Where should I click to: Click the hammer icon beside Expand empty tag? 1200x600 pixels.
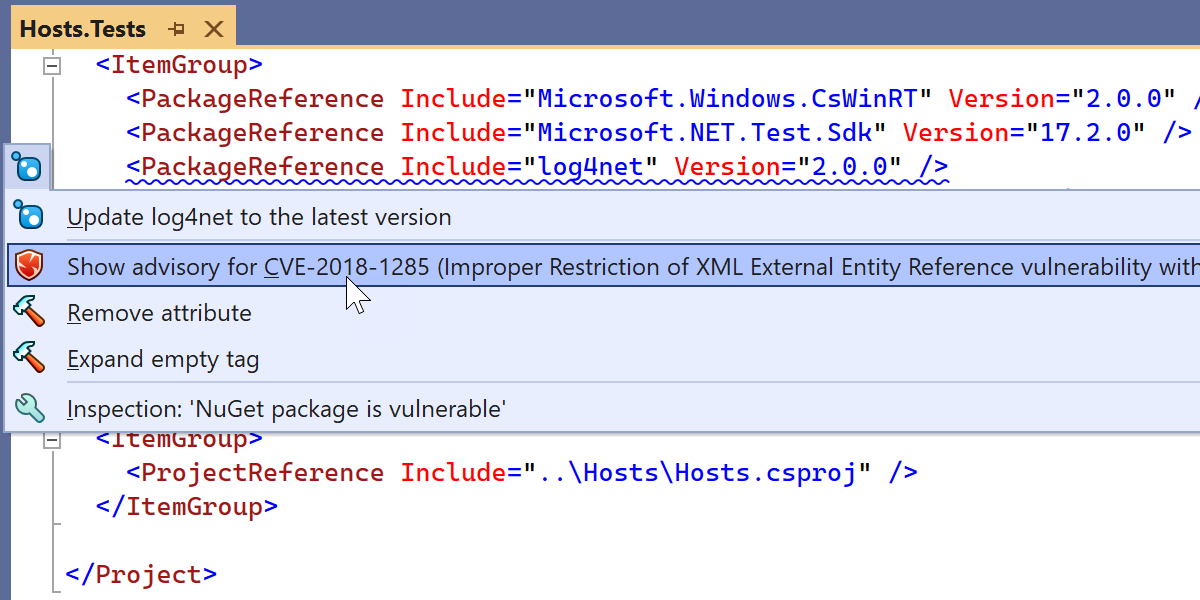28,358
